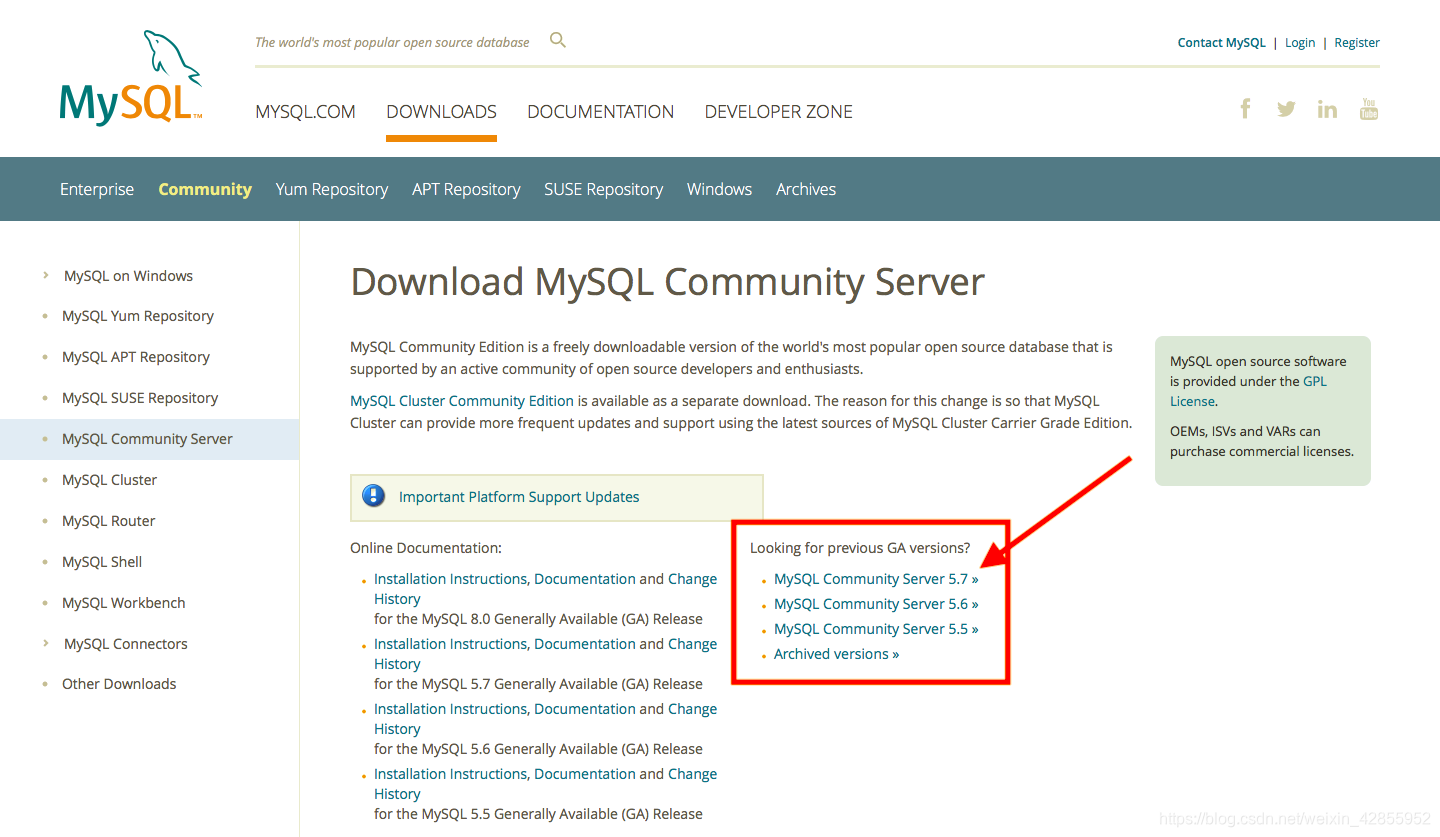This screenshot has height=837, width=1440.
Task: Open Windows submenu item
Action: pos(719,189)
